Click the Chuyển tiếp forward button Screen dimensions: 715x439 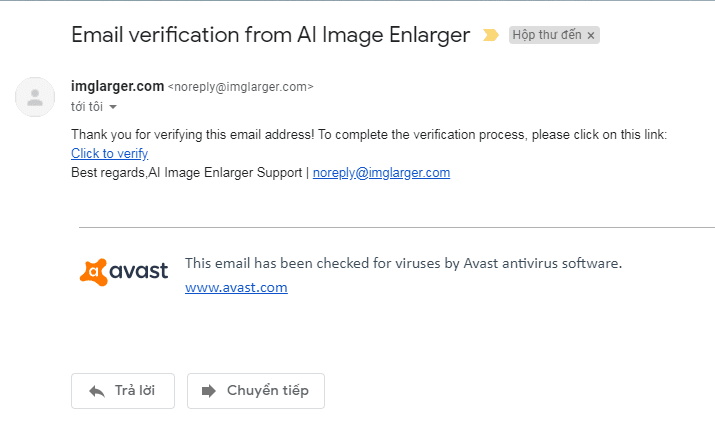pos(256,391)
